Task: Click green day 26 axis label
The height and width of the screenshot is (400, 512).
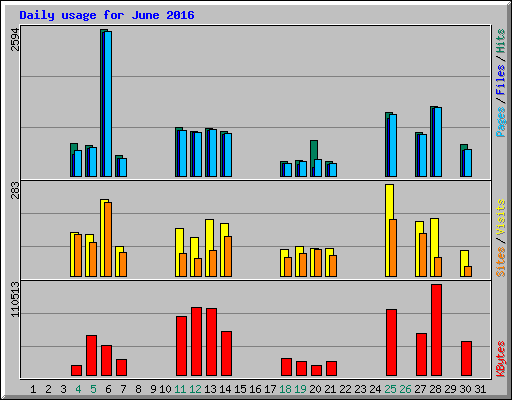Action: point(405,389)
